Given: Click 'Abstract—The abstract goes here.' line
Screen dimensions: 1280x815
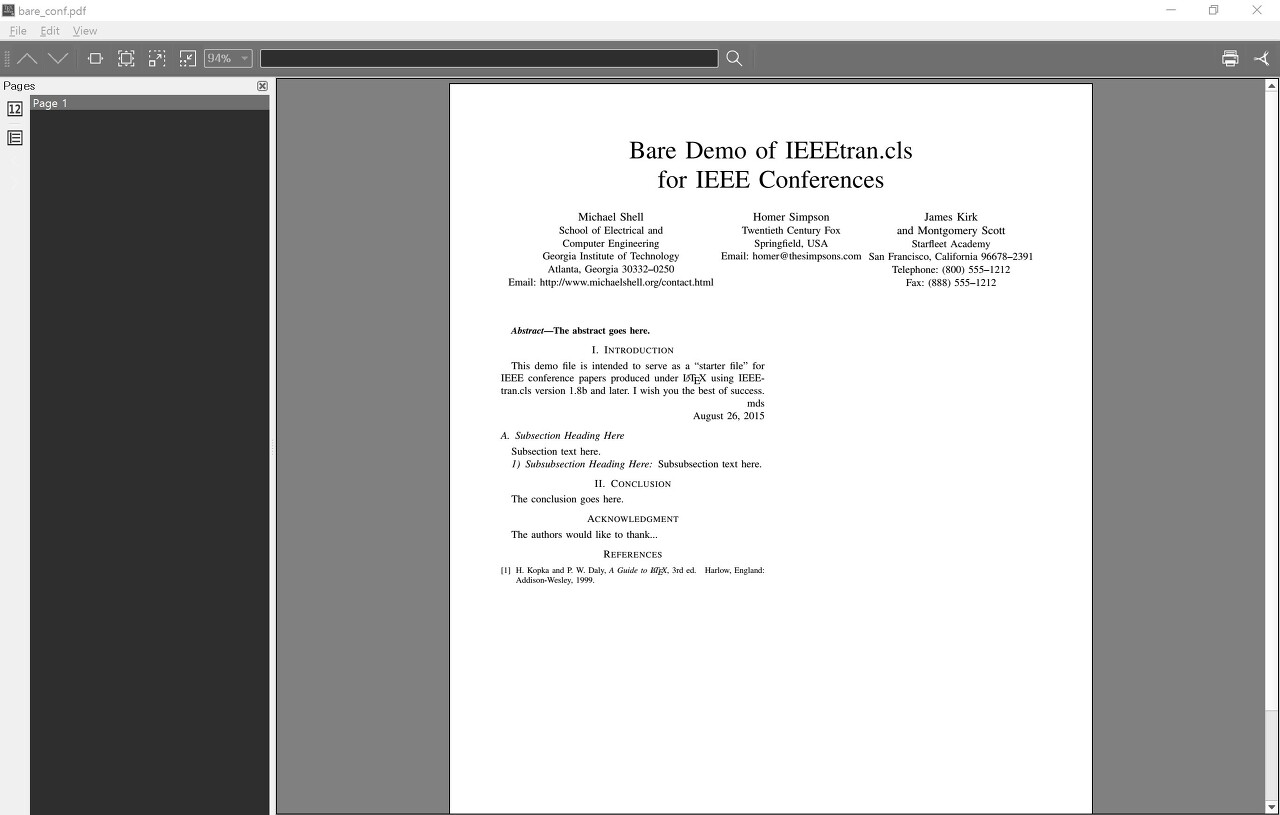Looking at the screenshot, I should tap(580, 331).
